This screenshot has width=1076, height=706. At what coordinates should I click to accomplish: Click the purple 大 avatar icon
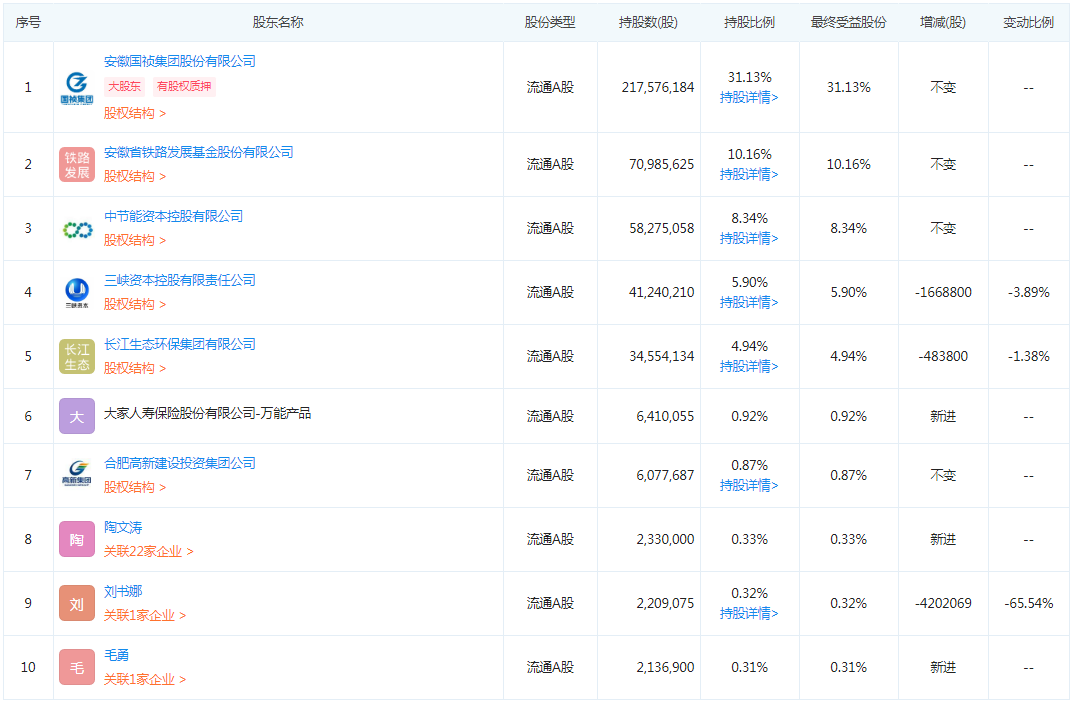click(x=76, y=416)
